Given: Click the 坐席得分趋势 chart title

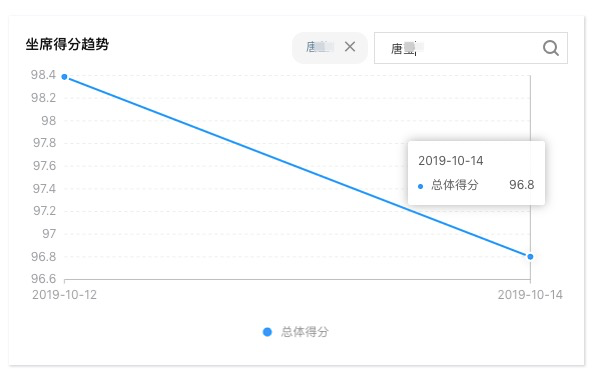Looking at the screenshot, I should pos(67,44).
